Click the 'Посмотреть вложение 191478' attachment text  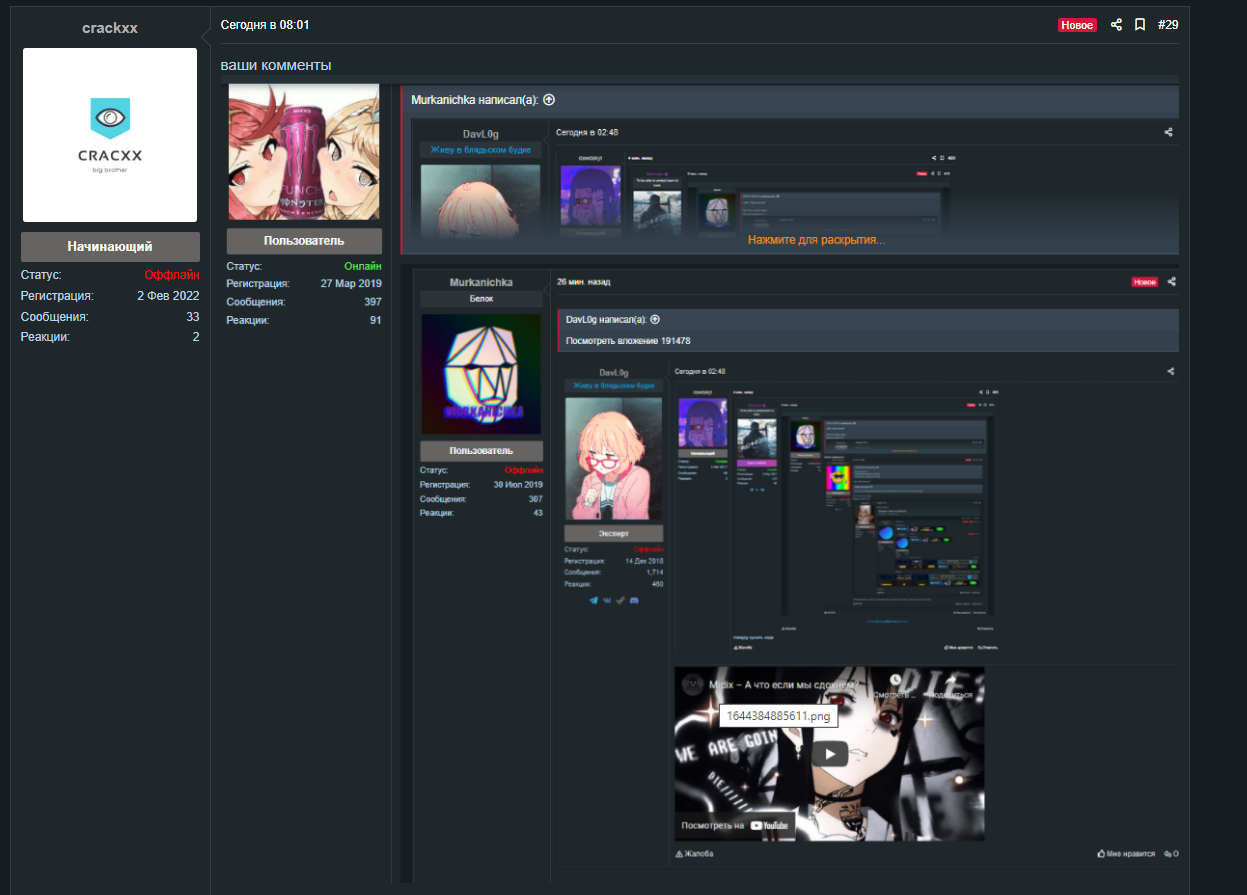628,341
